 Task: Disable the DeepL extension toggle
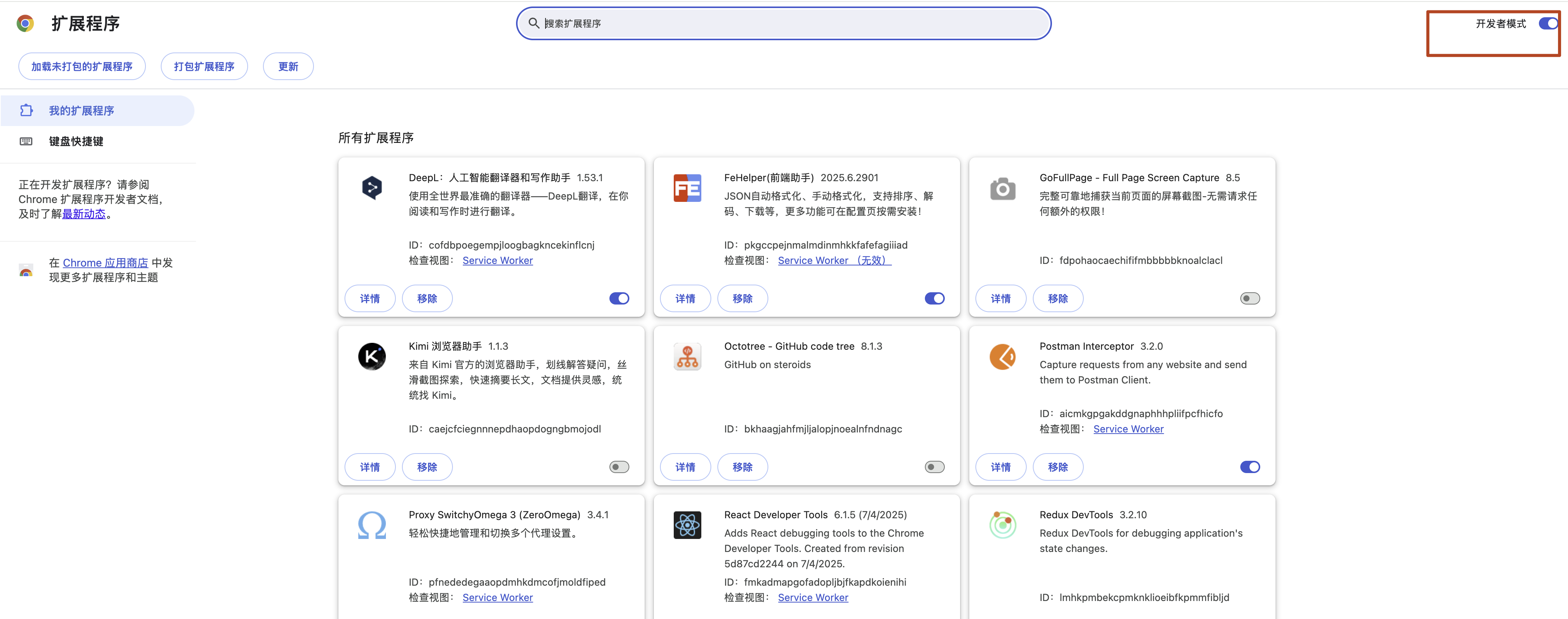619,298
